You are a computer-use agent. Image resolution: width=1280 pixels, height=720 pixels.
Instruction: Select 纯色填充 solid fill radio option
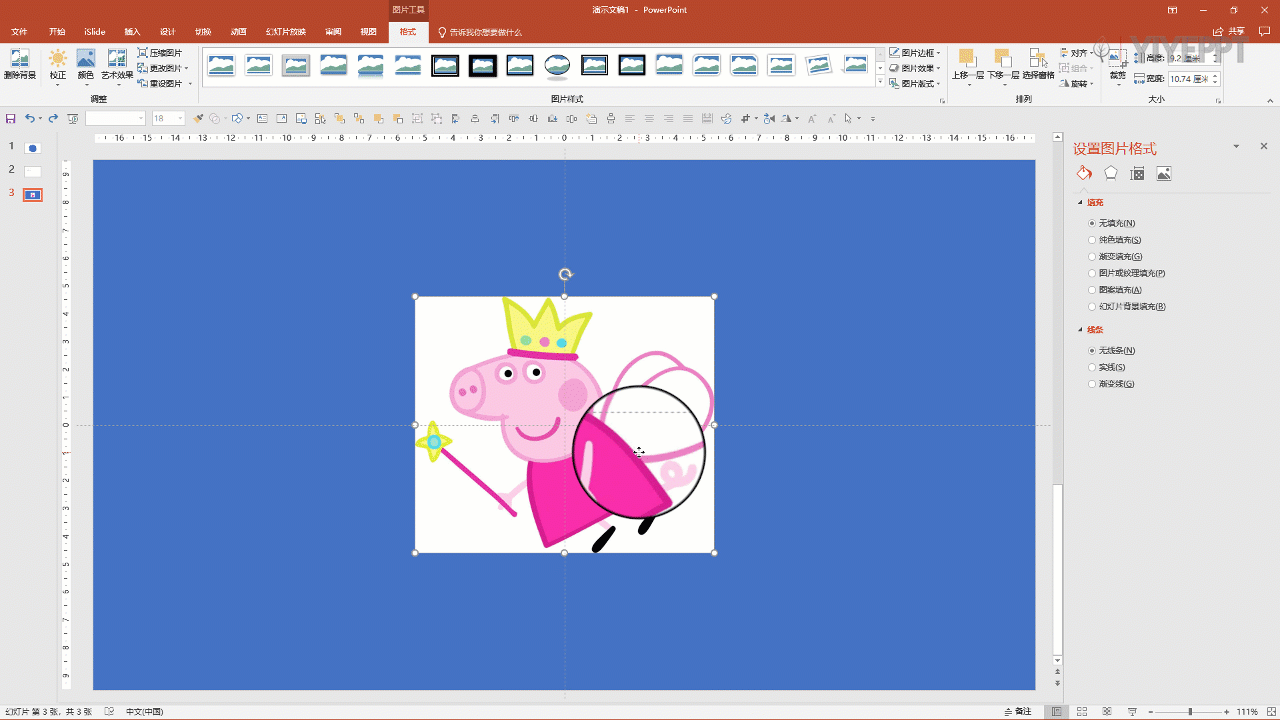(x=1092, y=240)
